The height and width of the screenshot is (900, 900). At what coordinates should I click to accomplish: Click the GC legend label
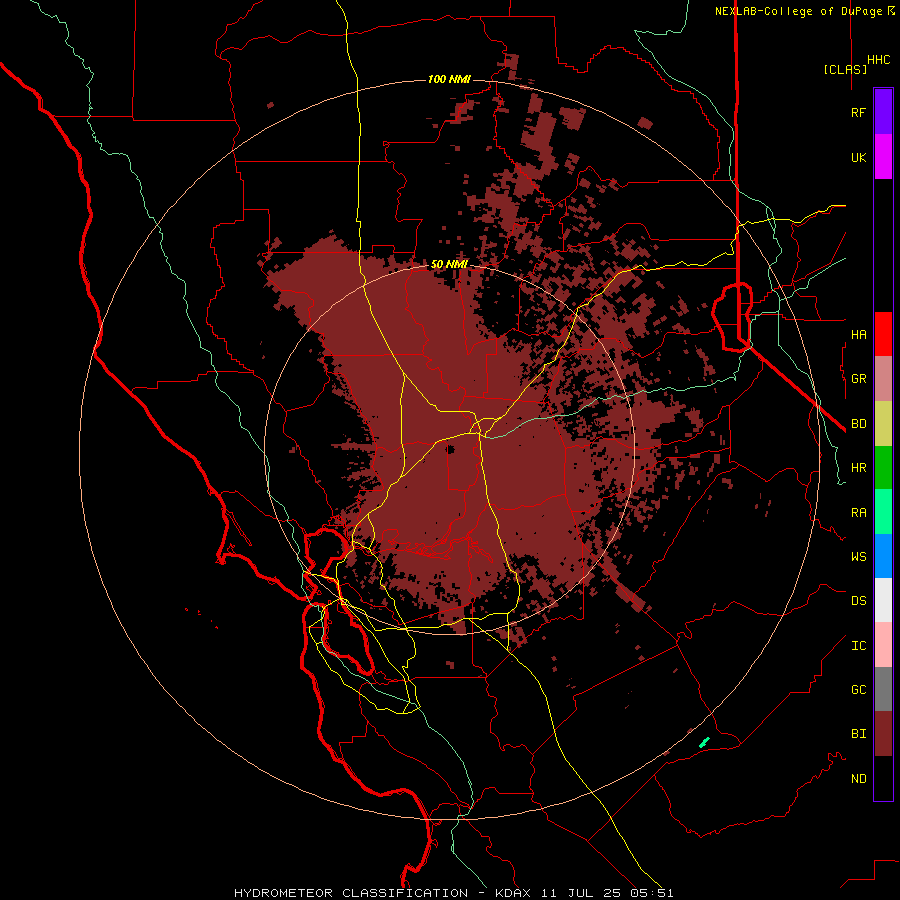point(858,689)
